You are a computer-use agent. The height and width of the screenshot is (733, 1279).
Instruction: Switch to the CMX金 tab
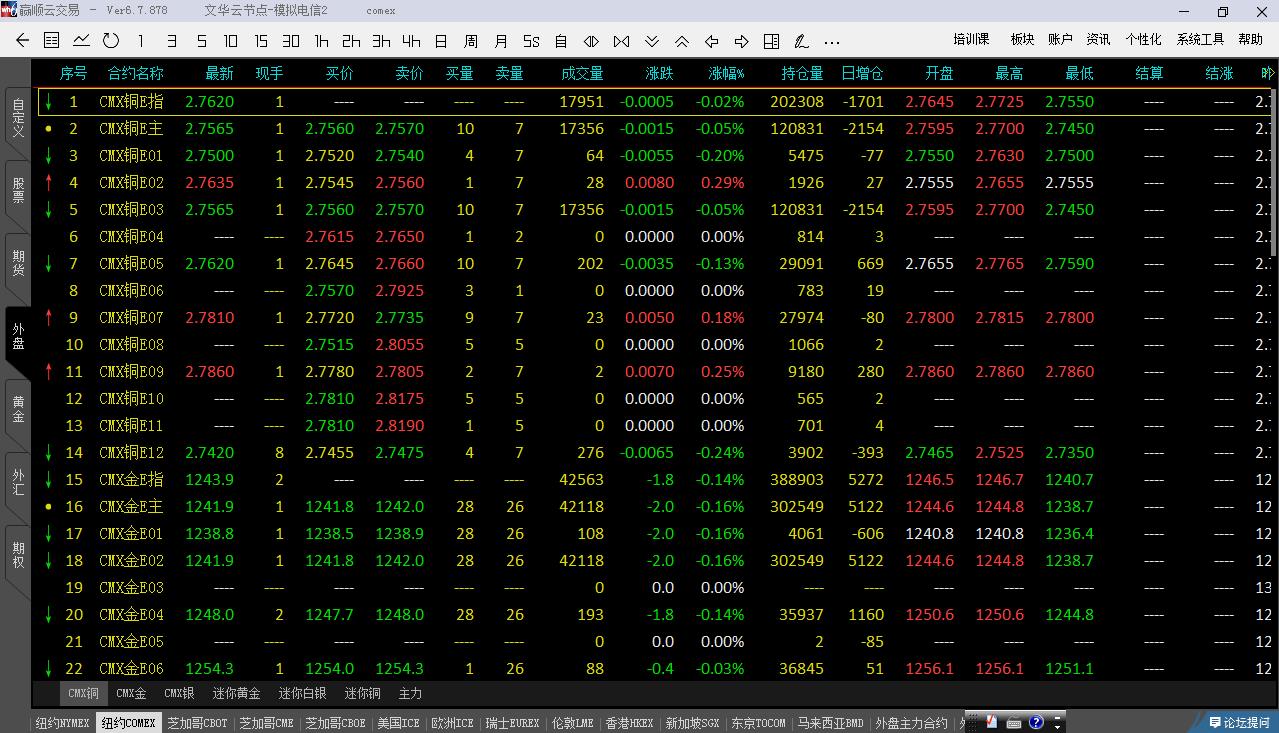[x=131, y=693]
